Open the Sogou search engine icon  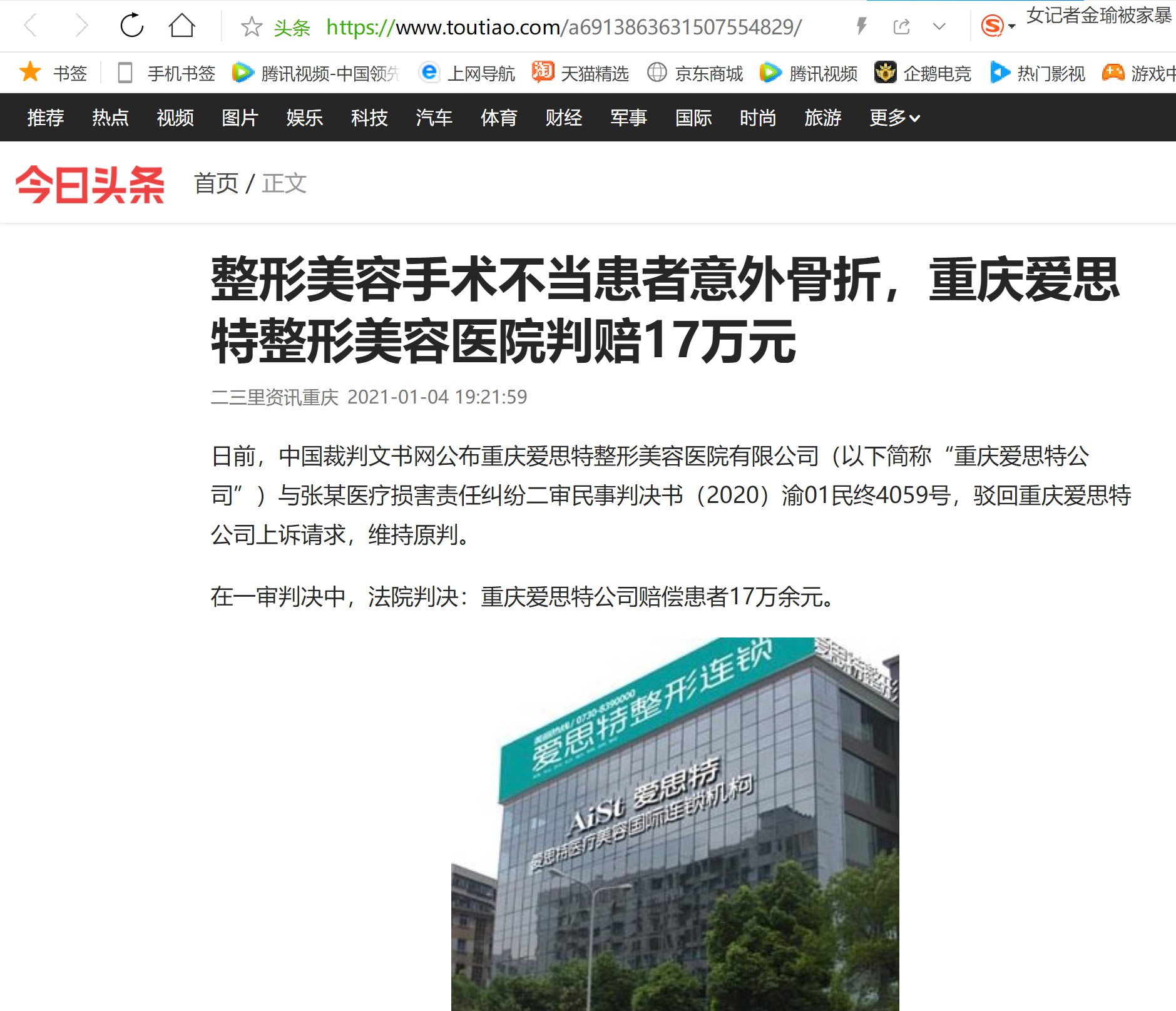pos(992,26)
